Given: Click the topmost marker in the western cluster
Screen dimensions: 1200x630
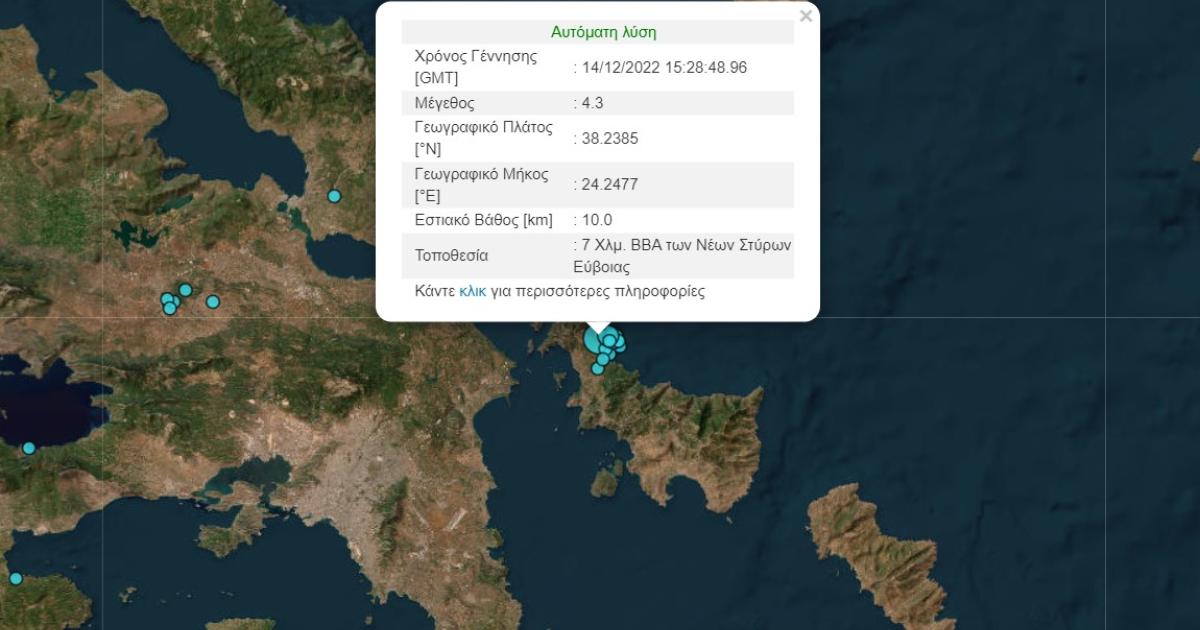Looking at the screenshot, I should [x=185, y=290].
